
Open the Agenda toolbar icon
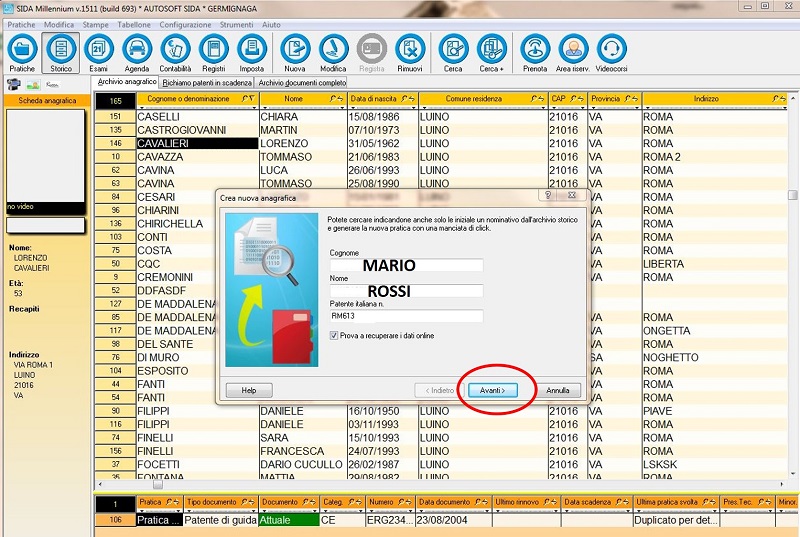coord(137,50)
